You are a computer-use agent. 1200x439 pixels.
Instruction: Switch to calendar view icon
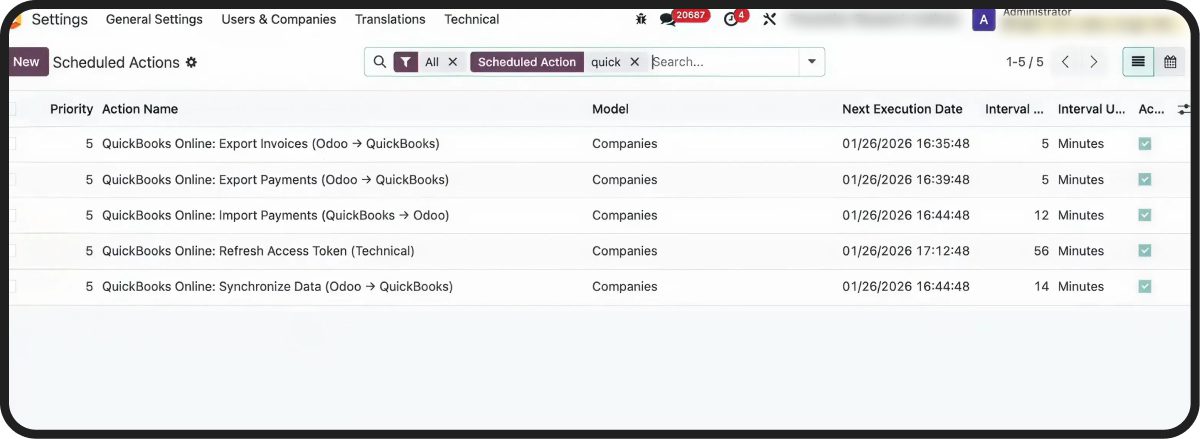coord(1170,62)
